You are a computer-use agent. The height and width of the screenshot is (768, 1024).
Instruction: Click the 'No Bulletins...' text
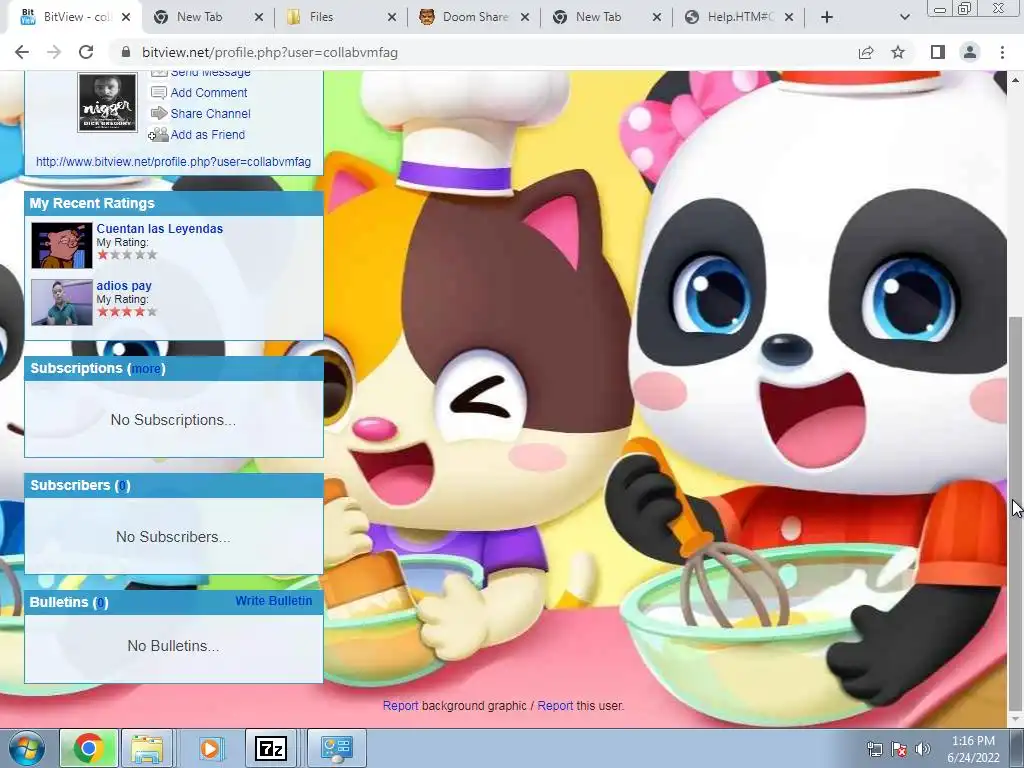(173, 646)
